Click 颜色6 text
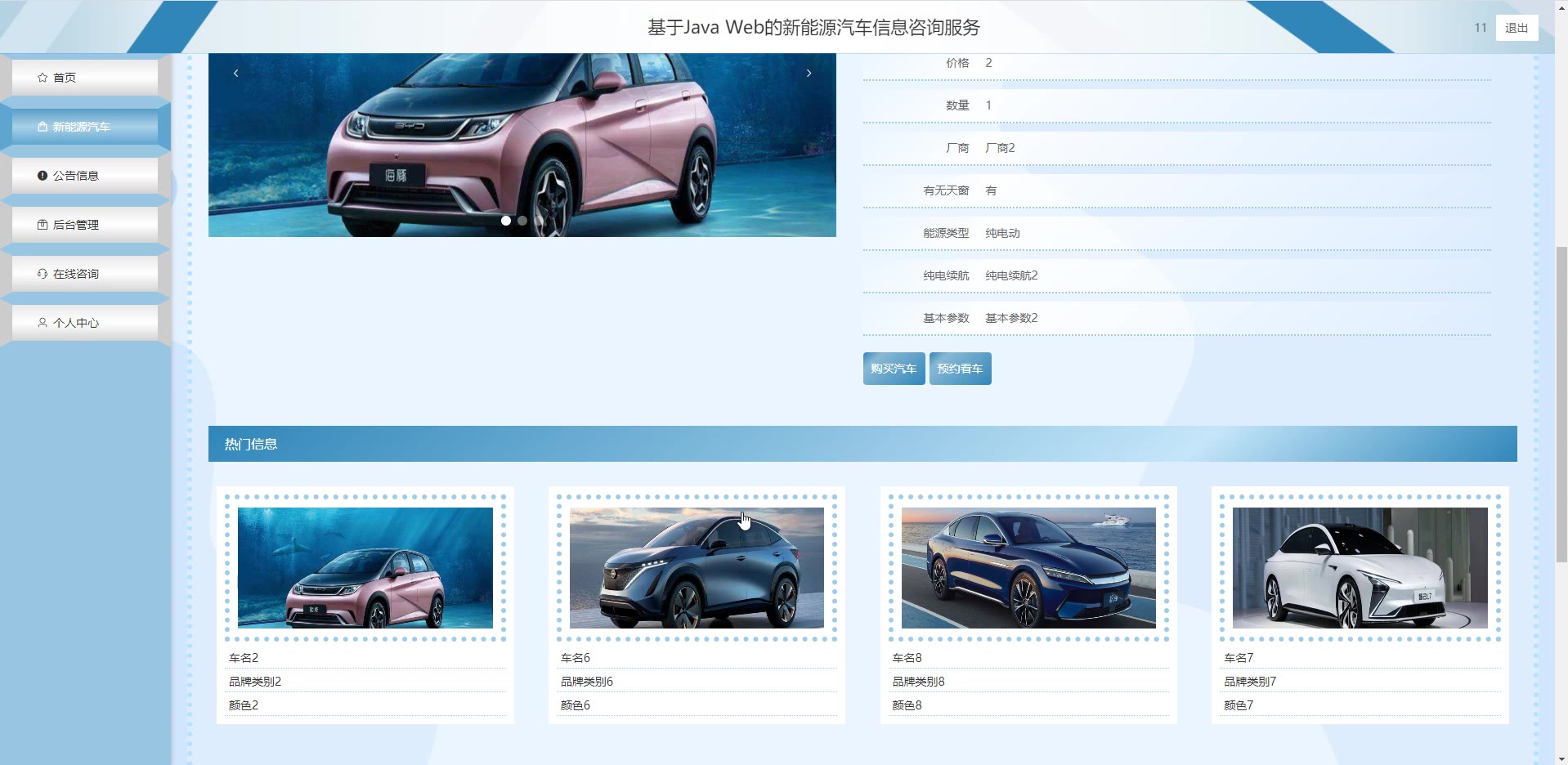This screenshot has height=765, width=1568. point(576,705)
